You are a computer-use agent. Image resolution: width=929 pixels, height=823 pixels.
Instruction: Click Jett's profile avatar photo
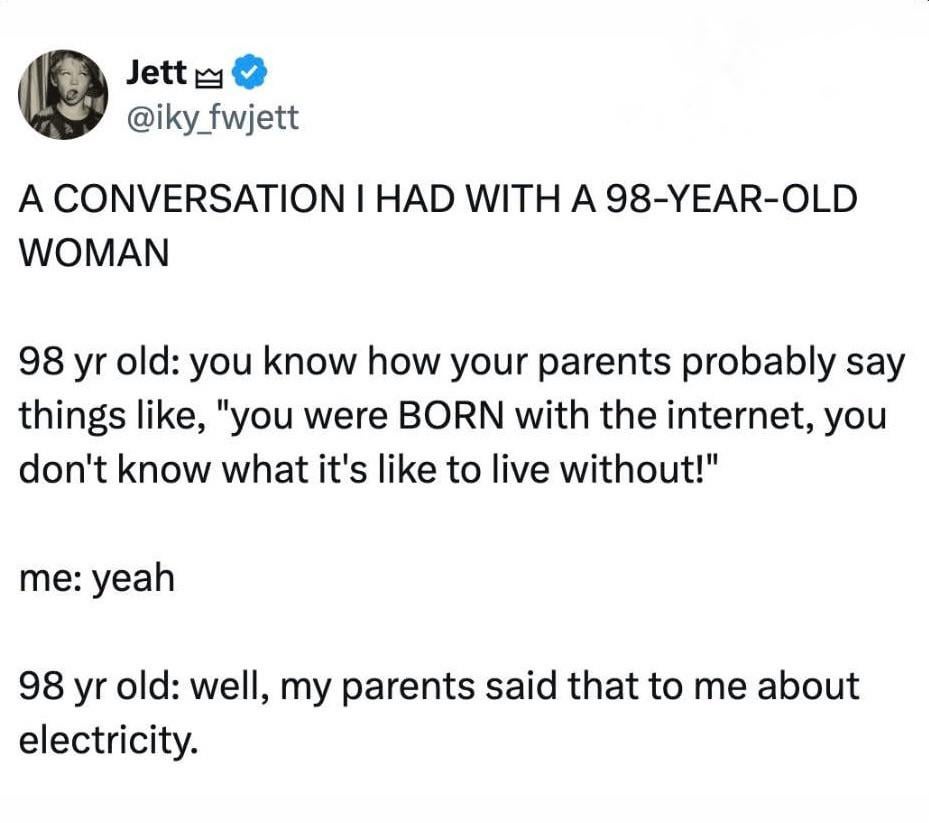point(63,94)
